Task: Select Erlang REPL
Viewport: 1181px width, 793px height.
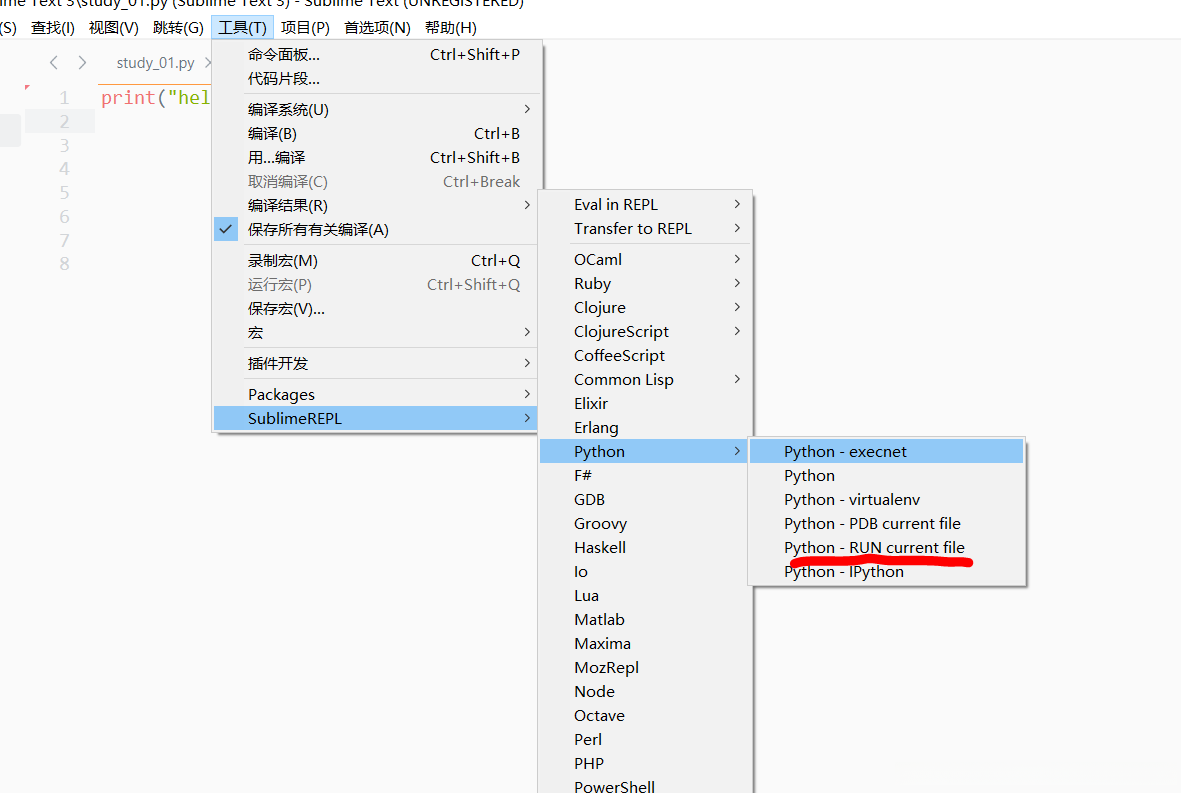Action: 645,428
